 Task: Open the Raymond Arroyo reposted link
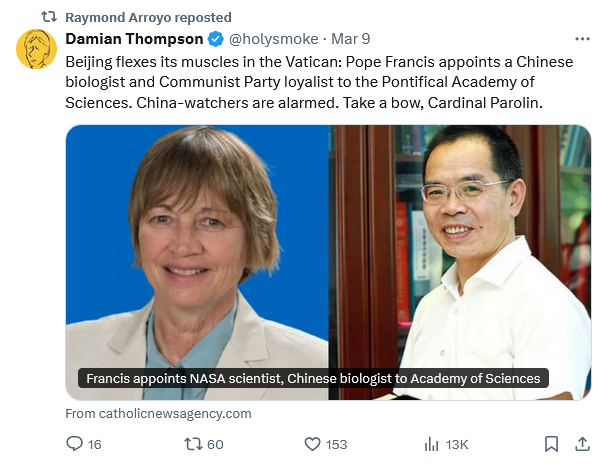(x=148, y=17)
